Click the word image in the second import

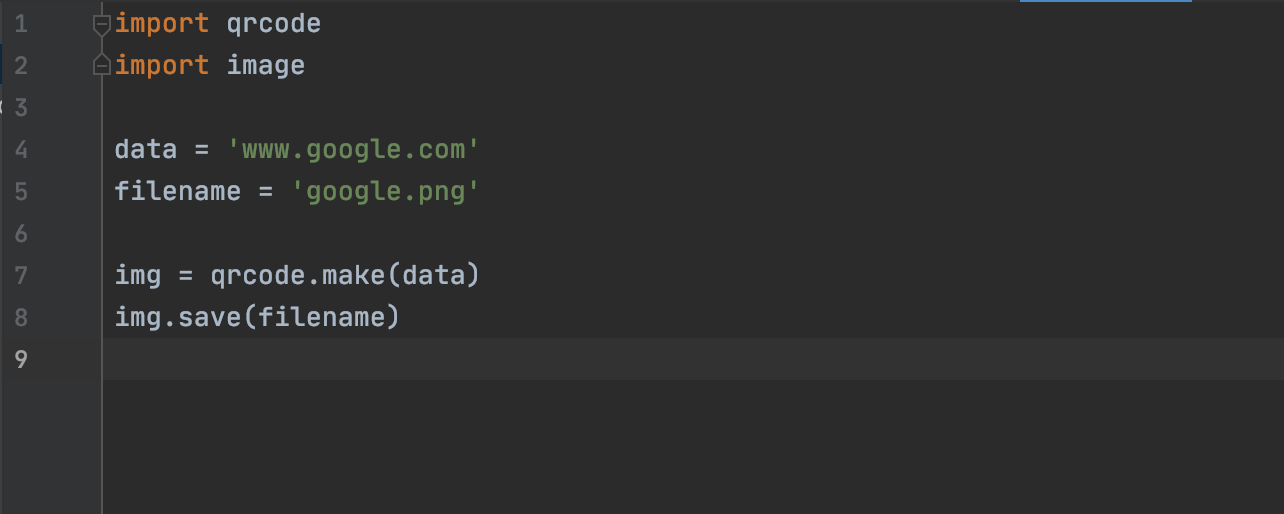pos(265,66)
